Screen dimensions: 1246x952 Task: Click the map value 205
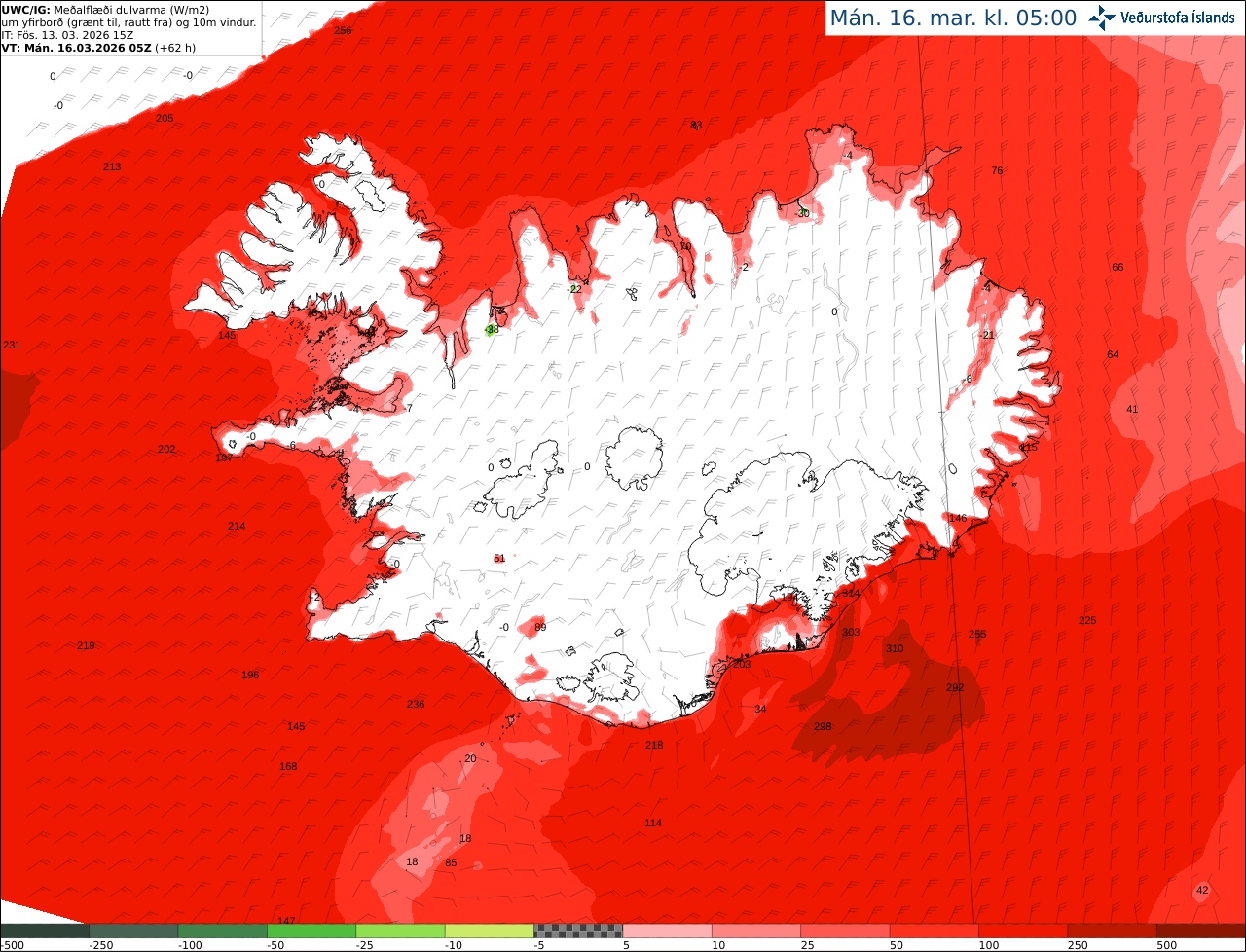(165, 118)
